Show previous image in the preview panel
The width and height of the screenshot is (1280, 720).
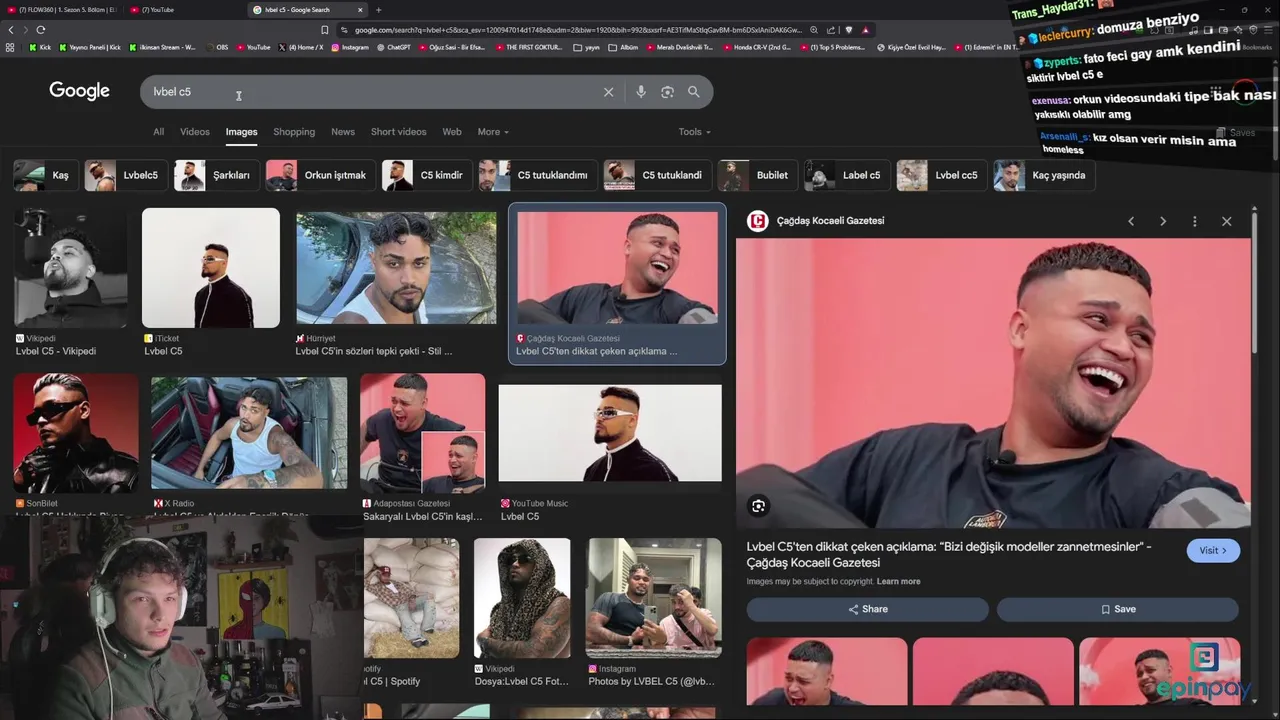[1131, 221]
